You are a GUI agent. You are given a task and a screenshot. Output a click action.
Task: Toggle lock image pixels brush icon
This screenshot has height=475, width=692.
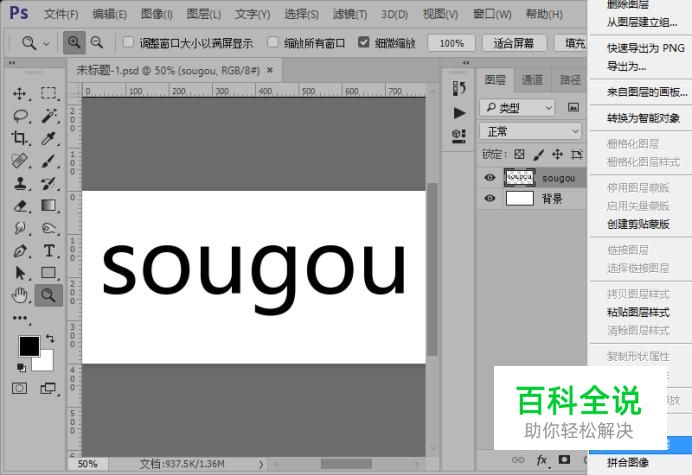click(x=538, y=154)
